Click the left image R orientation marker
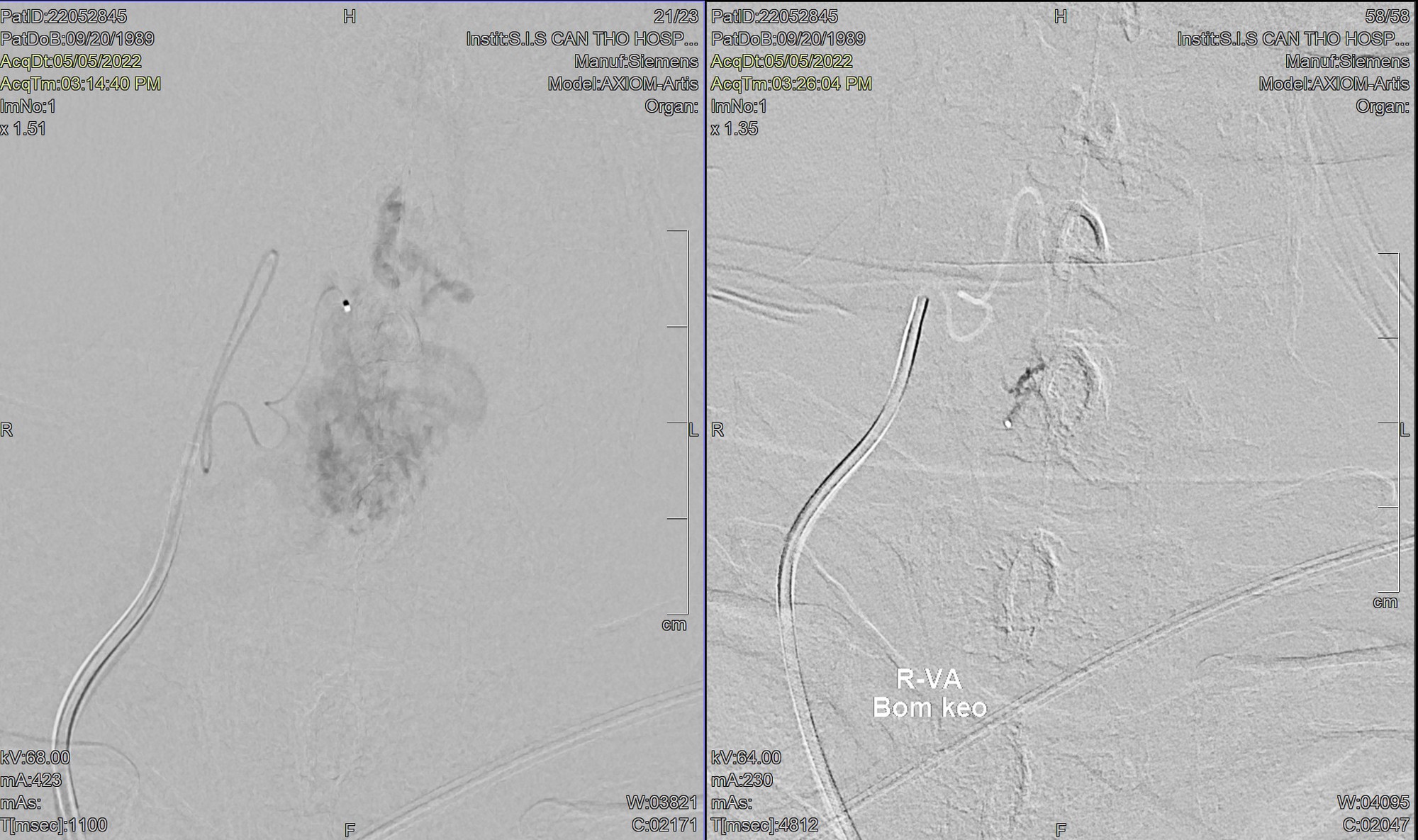Screen dimensions: 1418x840 (6, 430)
